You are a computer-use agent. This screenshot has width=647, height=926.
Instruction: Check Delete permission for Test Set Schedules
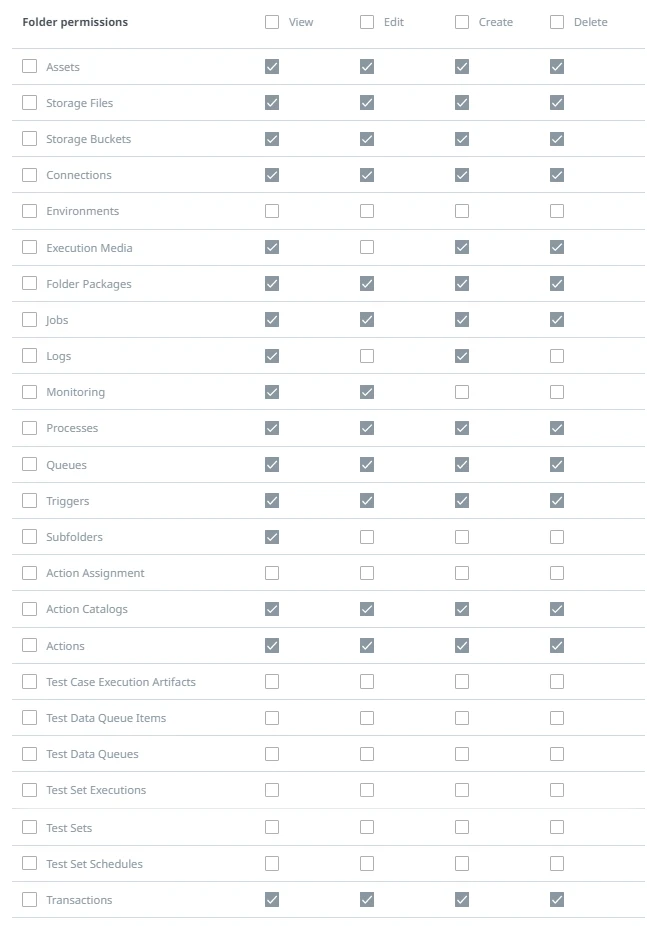[x=557, y=863]
